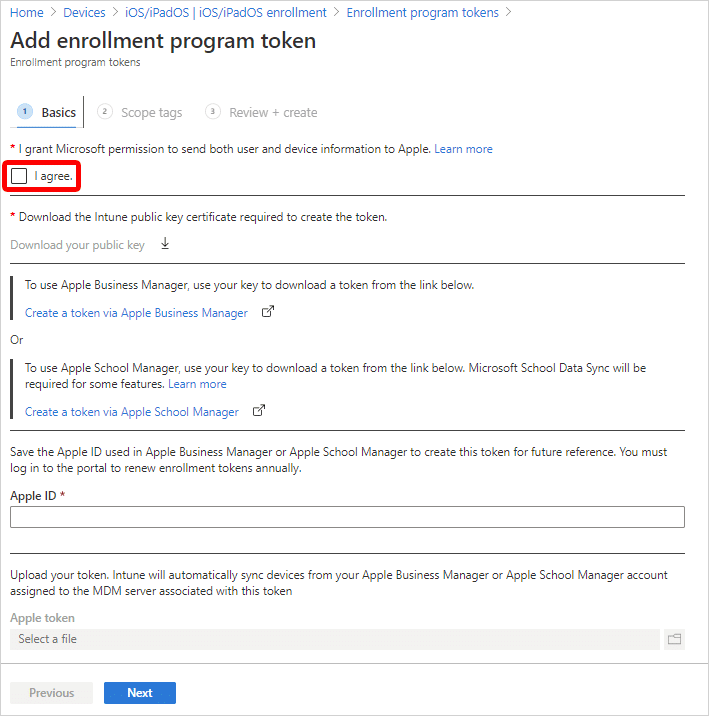Click the Home breadcrumb link
This screenshot has width=709, height=716.
pos(26,12)
